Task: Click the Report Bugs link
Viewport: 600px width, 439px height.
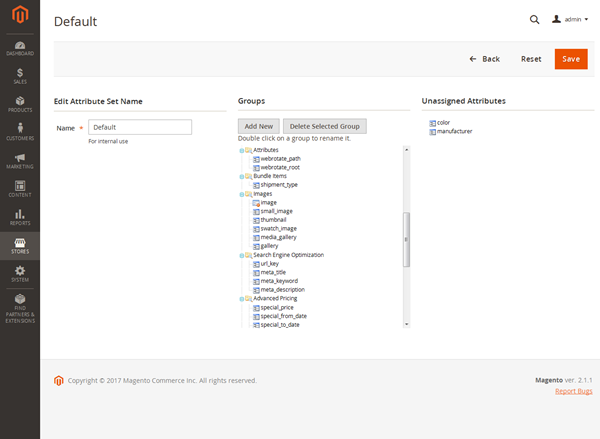Action: pyautogui.click(x=574, y=391)
